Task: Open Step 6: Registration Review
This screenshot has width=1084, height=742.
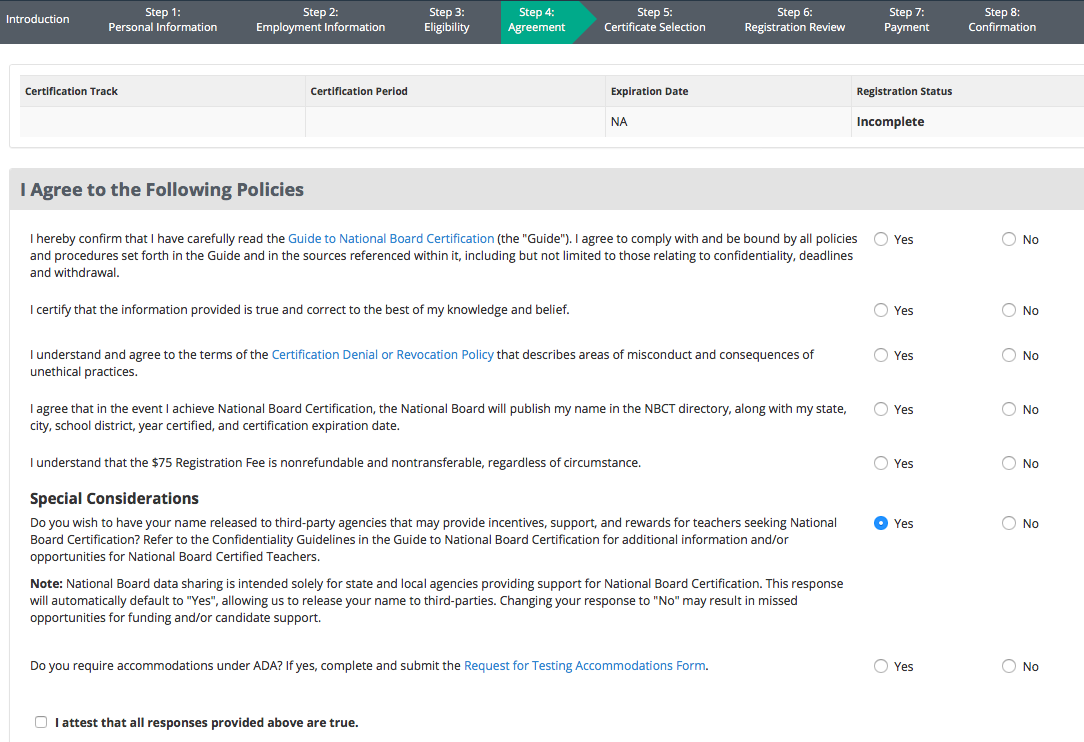Action: pos(794,20)
